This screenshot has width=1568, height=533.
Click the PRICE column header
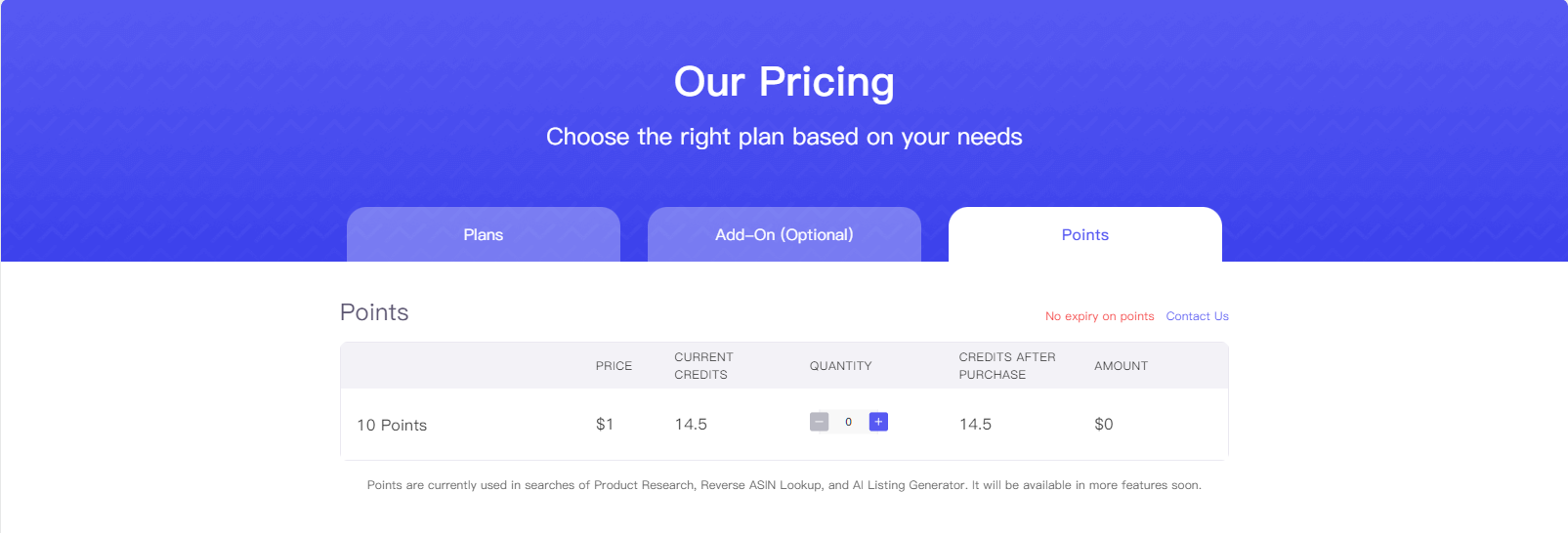pos(614,366)
